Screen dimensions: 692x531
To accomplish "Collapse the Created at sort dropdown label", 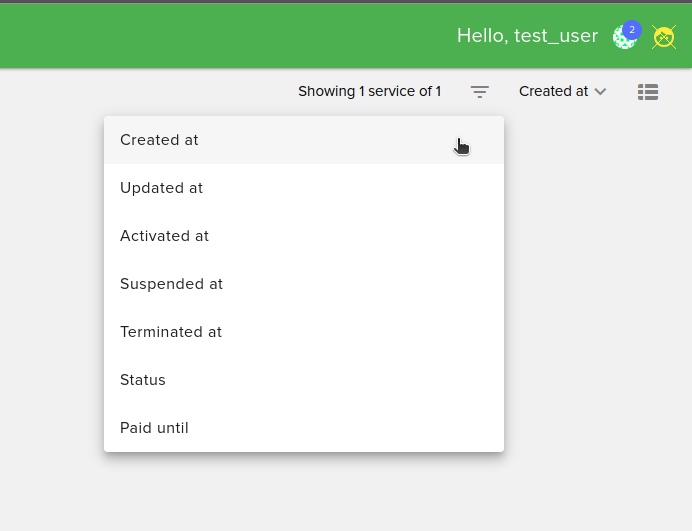I will (553, 92).
